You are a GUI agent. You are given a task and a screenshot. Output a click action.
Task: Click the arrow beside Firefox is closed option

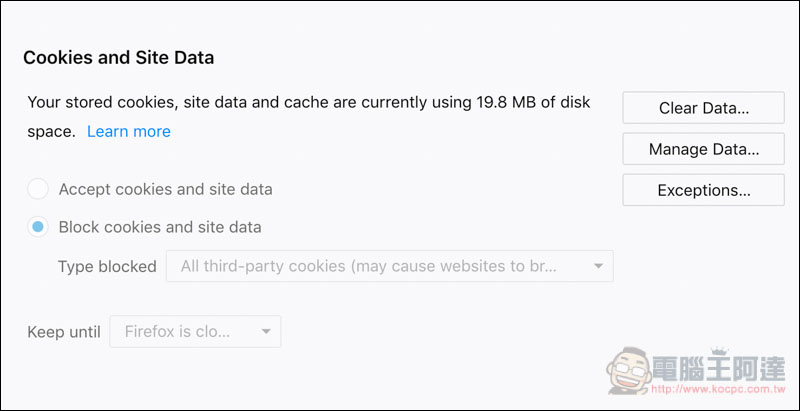pos(266,332)
